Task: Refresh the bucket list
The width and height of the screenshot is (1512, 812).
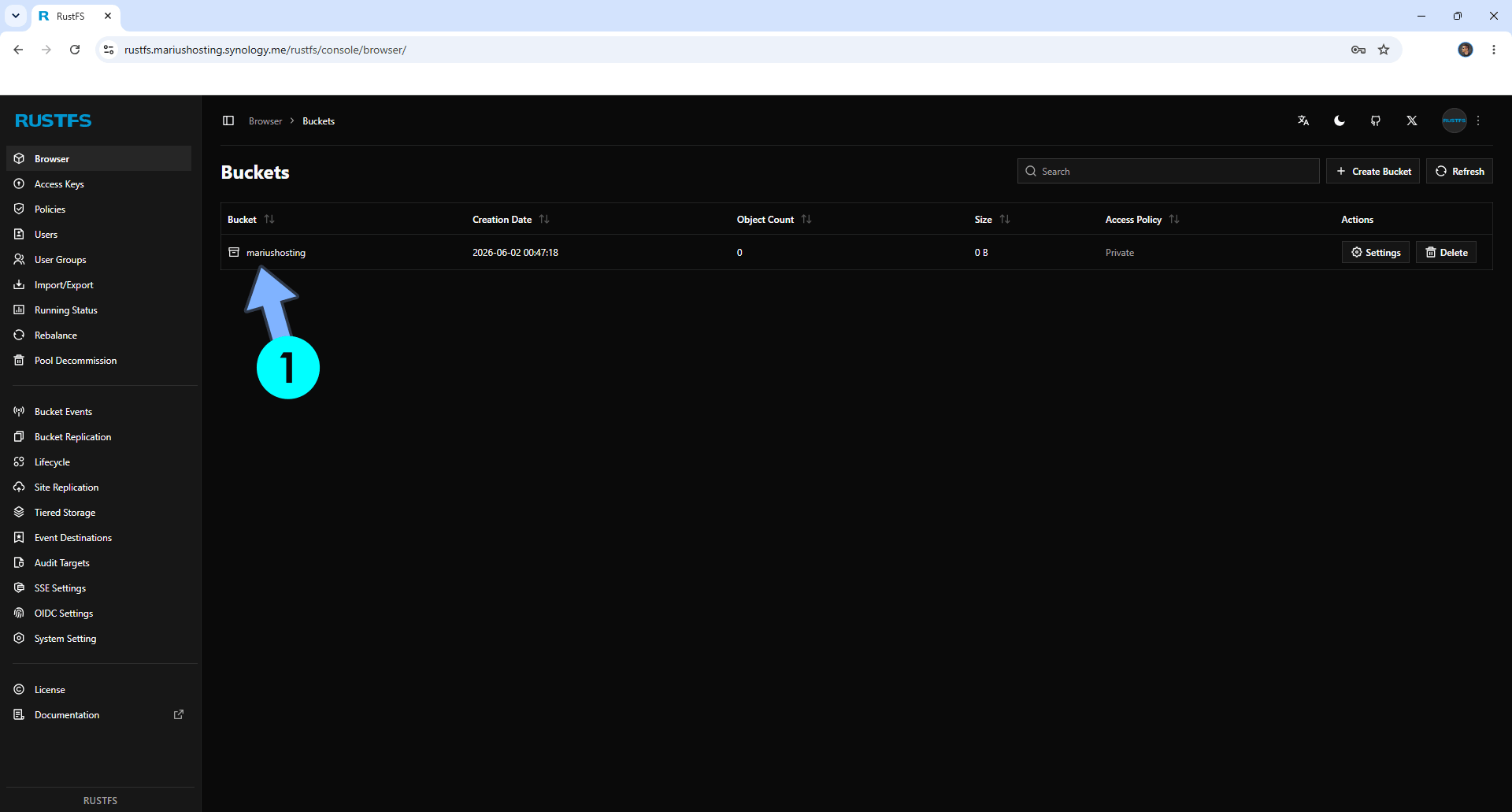Action: [1459, 171]
